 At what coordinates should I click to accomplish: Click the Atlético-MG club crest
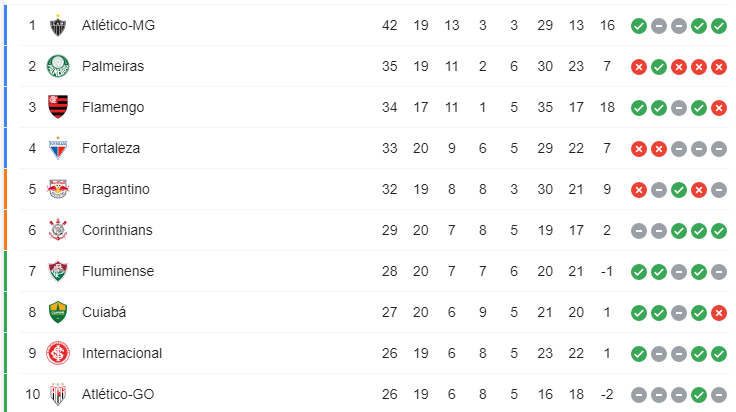[x=58, y=25]
